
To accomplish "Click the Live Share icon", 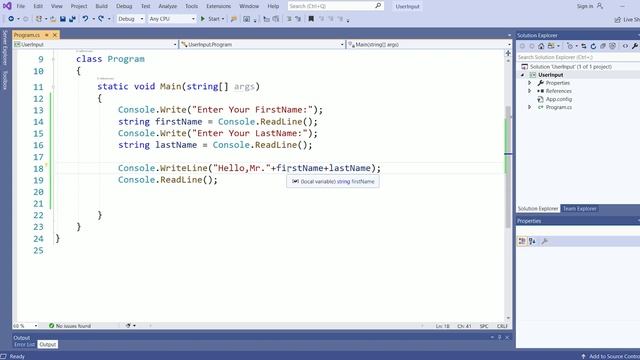I will tap(618, 19).
